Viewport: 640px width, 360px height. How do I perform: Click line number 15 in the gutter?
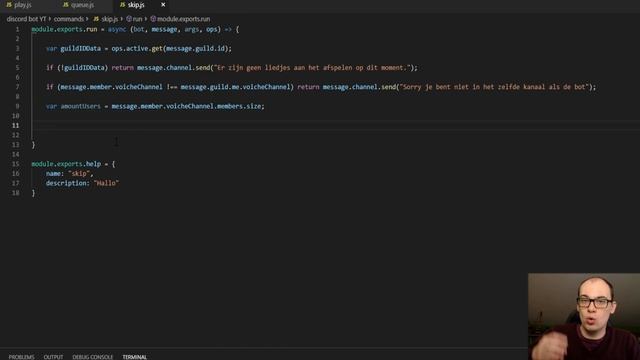click(16, 164)
